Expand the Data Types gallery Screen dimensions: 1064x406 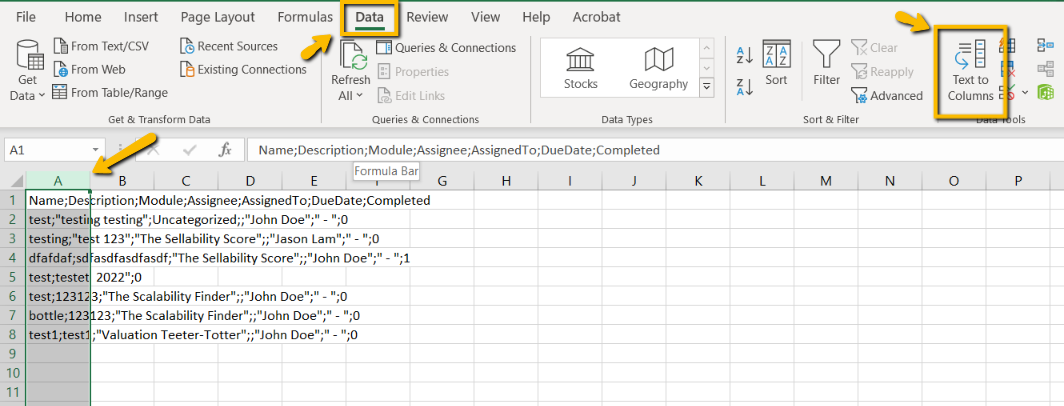(707, 86)
